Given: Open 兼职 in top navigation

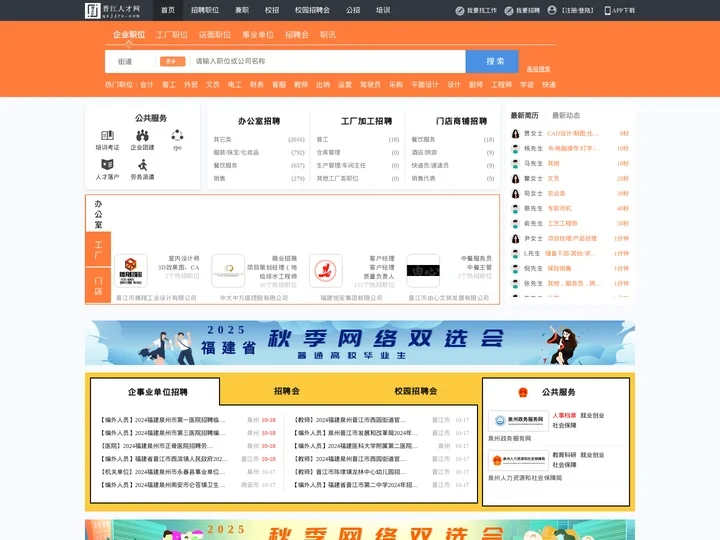Looking at the screenshot, I should [242, 10].
